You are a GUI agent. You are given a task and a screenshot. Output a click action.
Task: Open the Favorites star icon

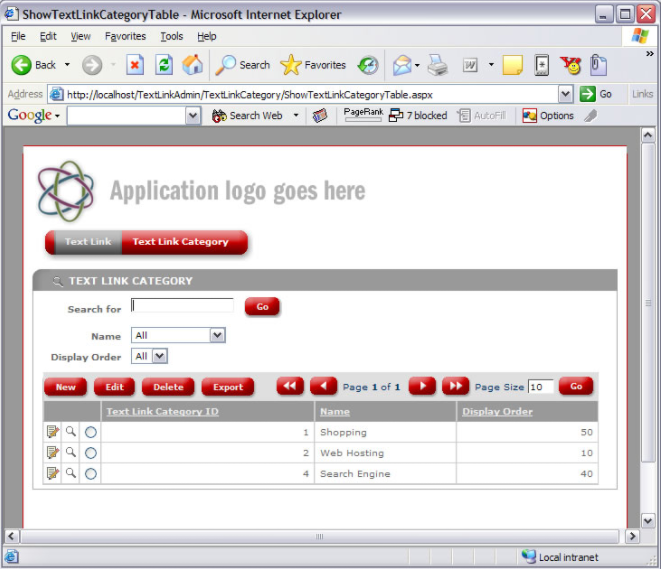[x=290, y=65]
